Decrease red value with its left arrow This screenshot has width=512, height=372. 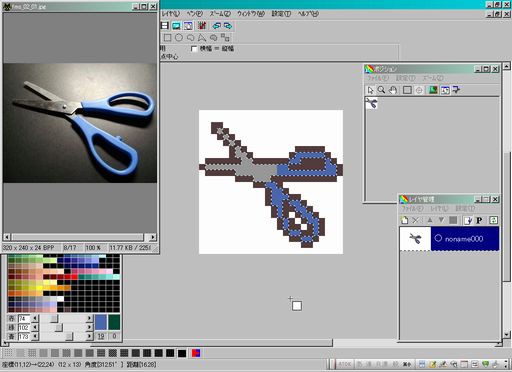coord(35,319)
